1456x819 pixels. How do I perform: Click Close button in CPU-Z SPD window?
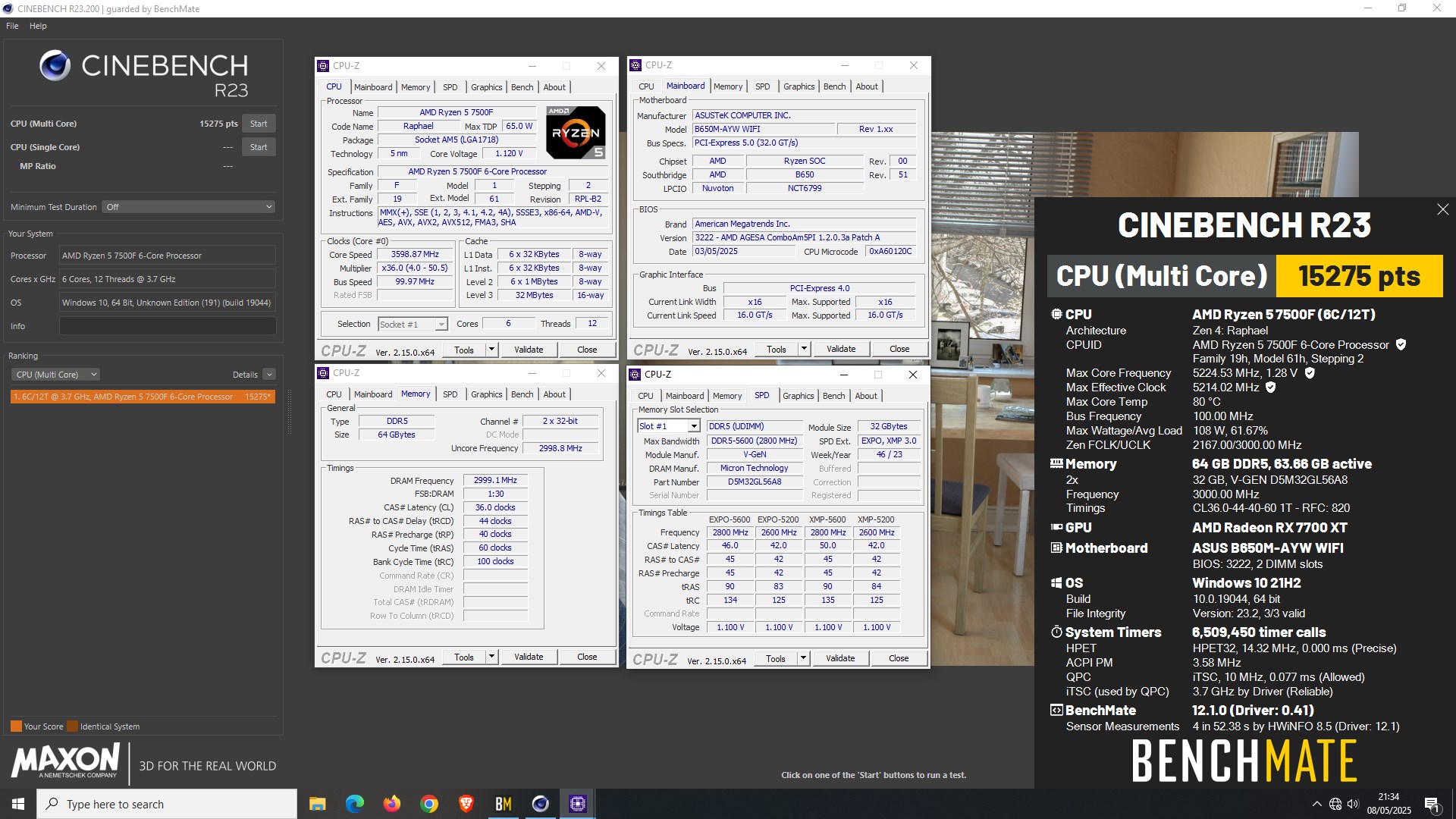tap(899, 658)
